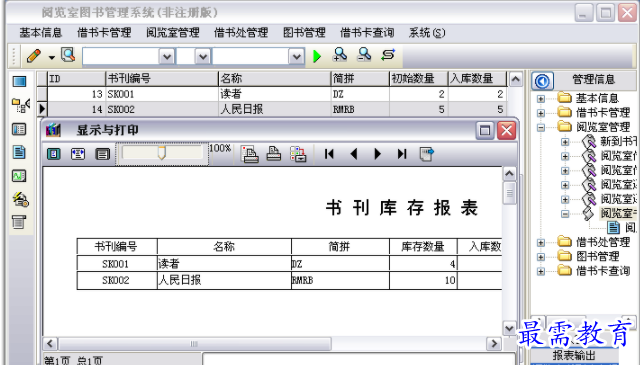Click the archive box icon in left sidebar

[x=19, y=222]
